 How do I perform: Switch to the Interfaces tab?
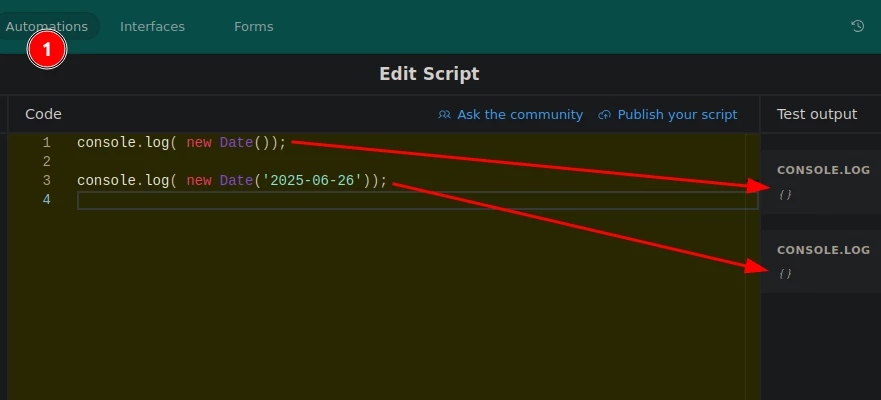click(x=152, y=26)
